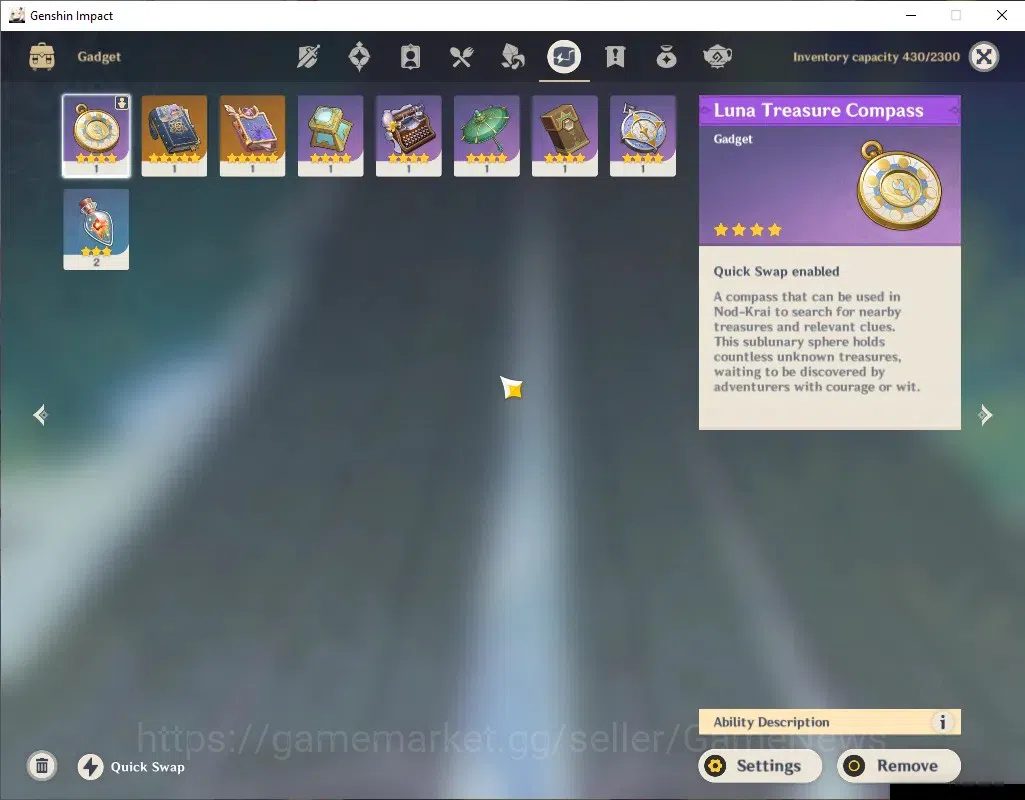Click the Luna Treasure Compass title

[818, 110]
